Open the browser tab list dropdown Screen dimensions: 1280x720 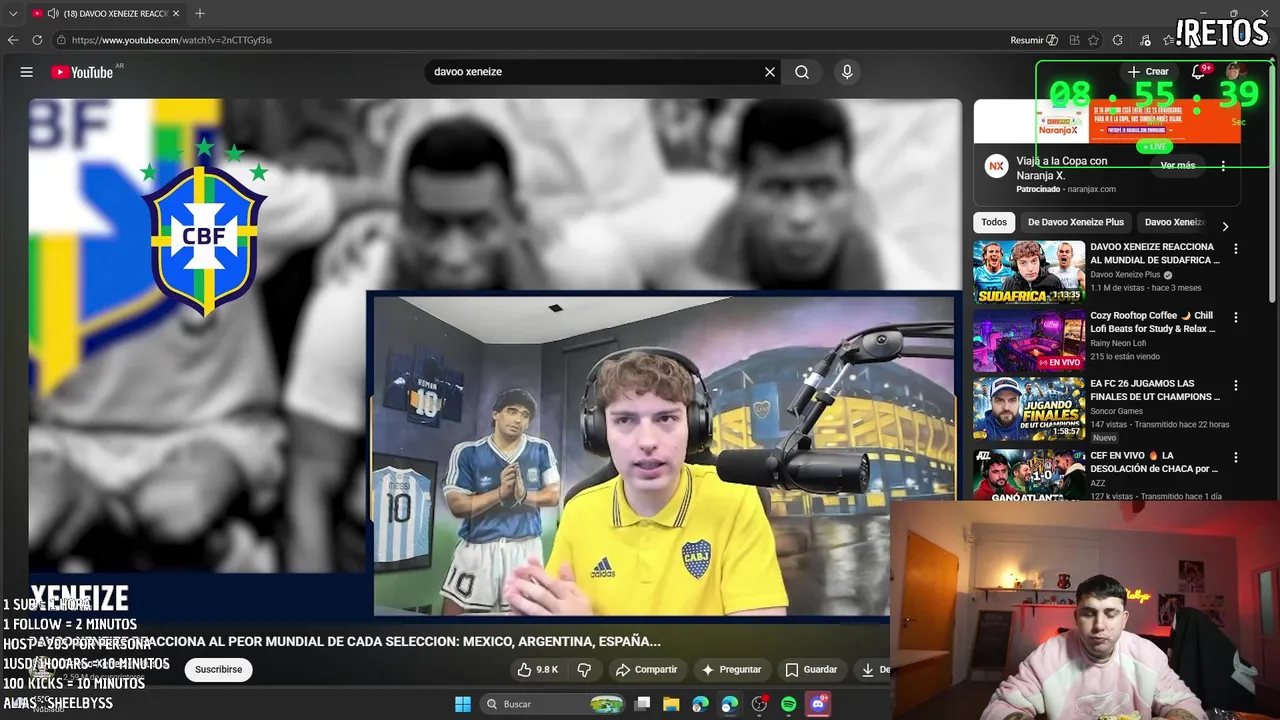[13, 13]
